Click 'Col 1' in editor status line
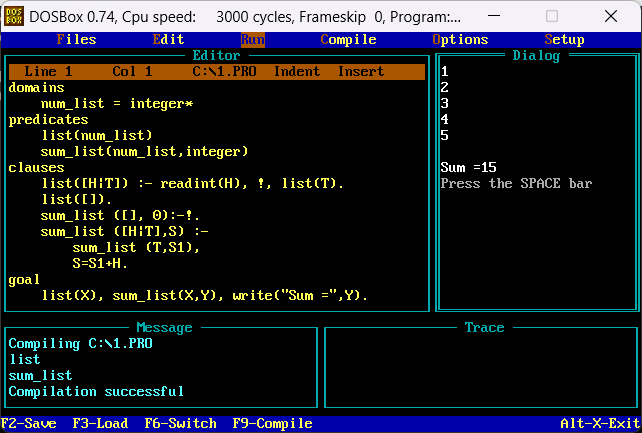This screenshot has height=433, width=642. click(x=132, y=72)
